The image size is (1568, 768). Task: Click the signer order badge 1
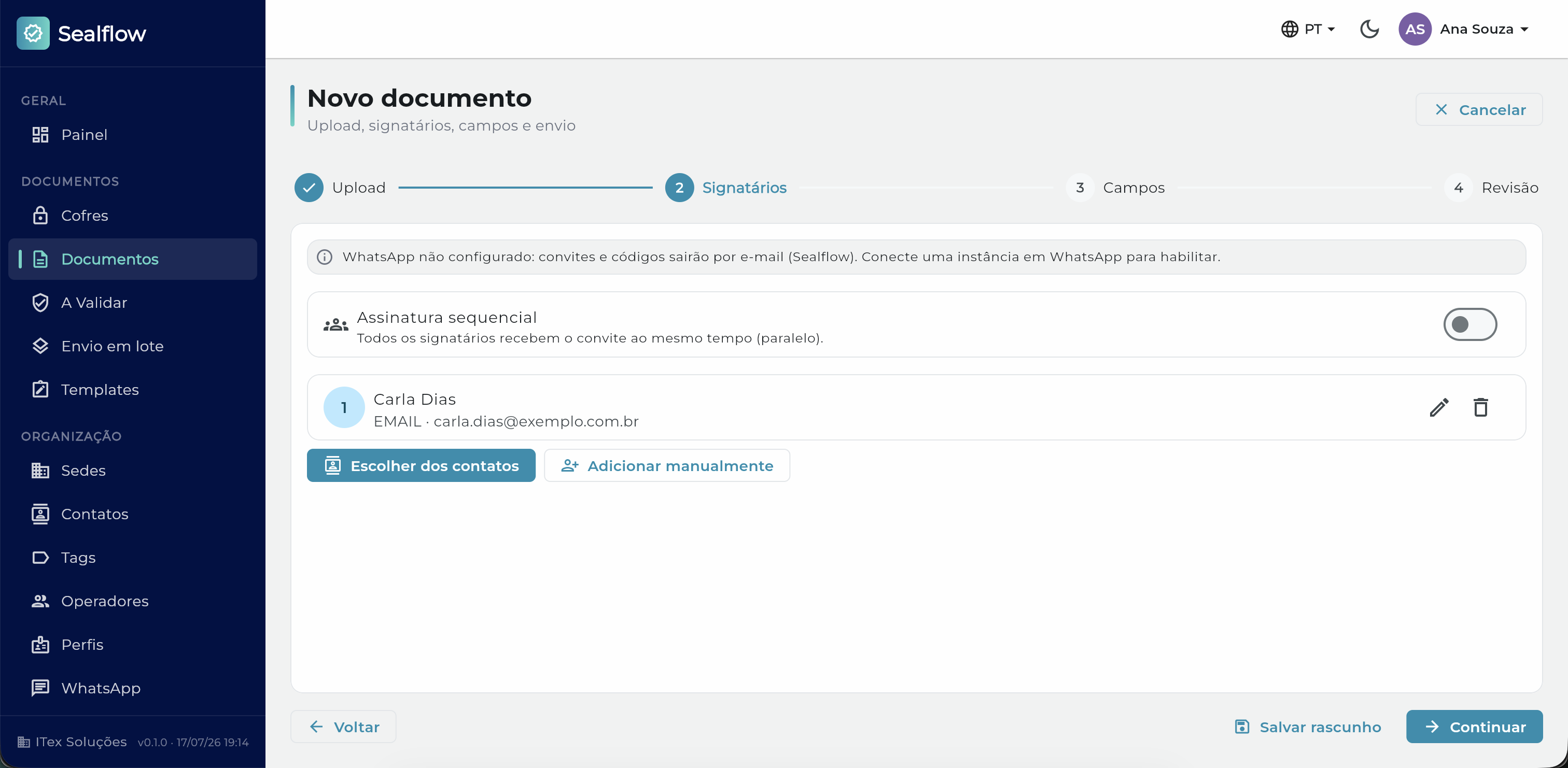[x=344, y=407]
